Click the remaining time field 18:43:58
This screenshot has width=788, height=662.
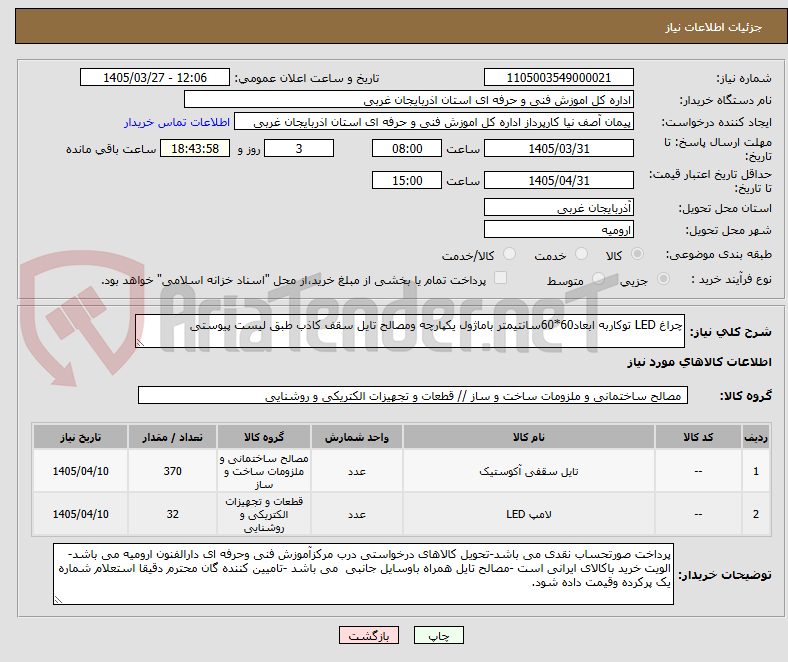[x=195, y=148]
